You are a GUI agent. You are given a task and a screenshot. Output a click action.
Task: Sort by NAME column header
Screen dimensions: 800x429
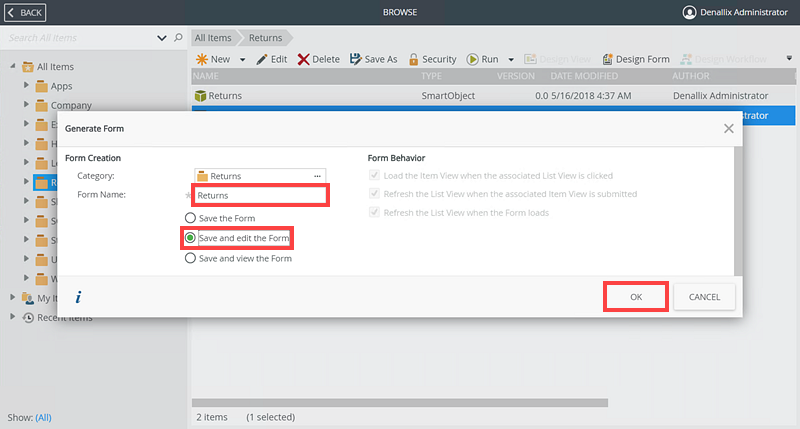[x=206, y=76]
